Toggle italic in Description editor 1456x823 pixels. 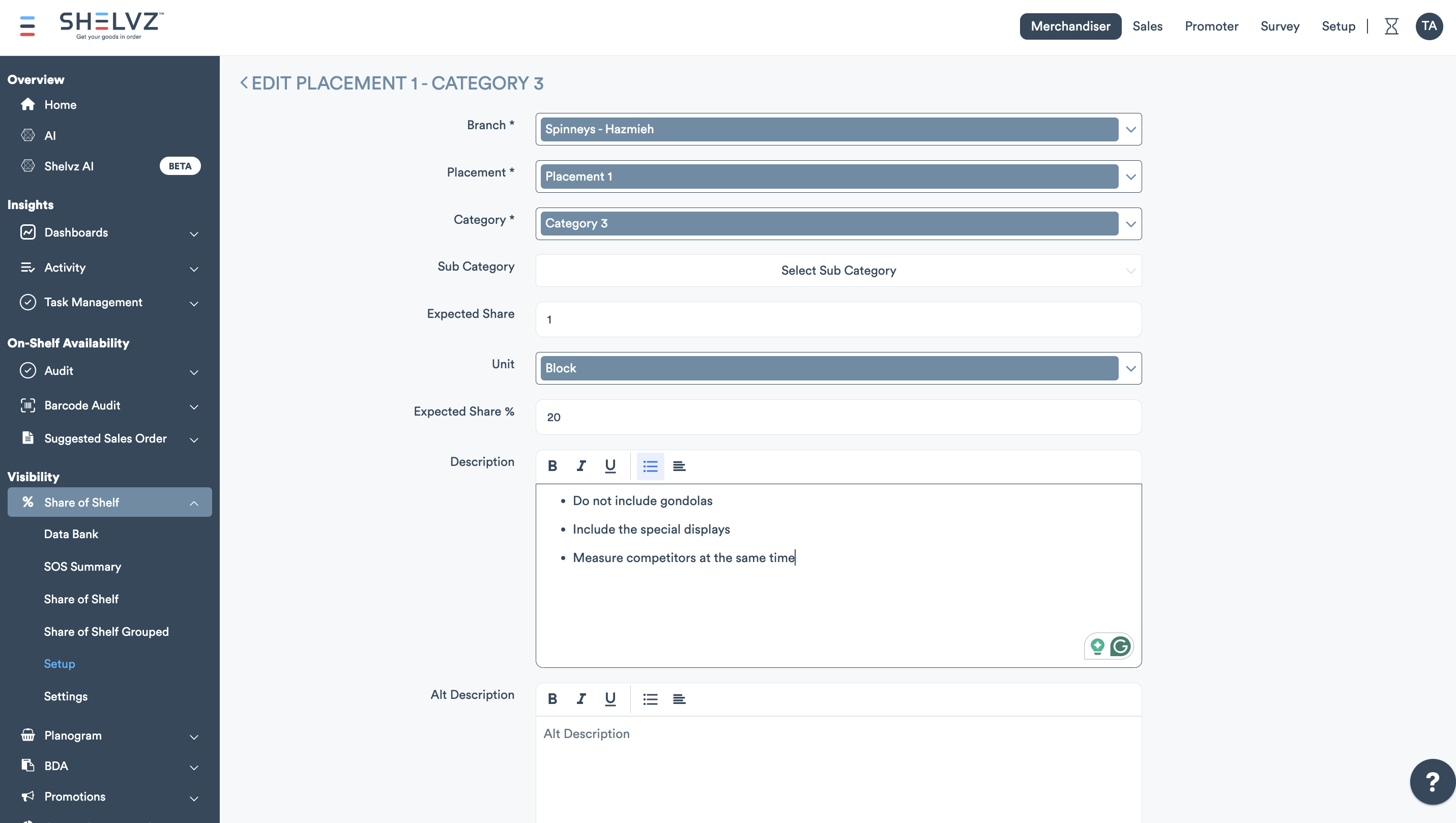coord(581,466)
